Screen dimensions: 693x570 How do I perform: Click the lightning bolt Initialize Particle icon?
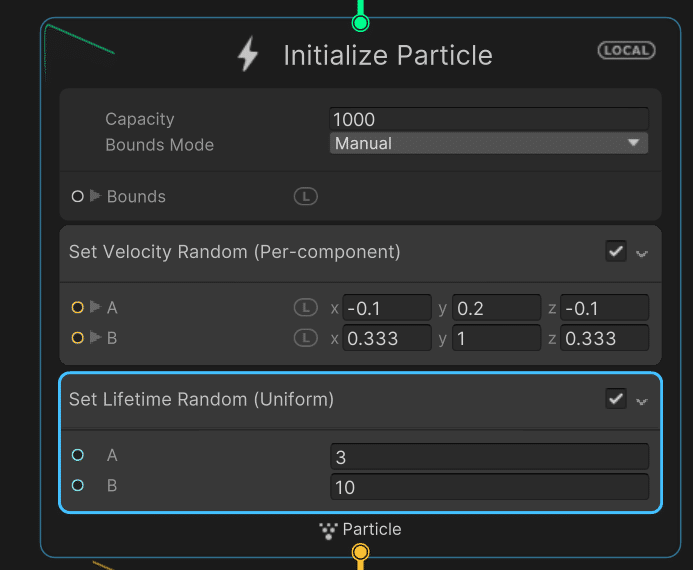click(x=247, y=54)
